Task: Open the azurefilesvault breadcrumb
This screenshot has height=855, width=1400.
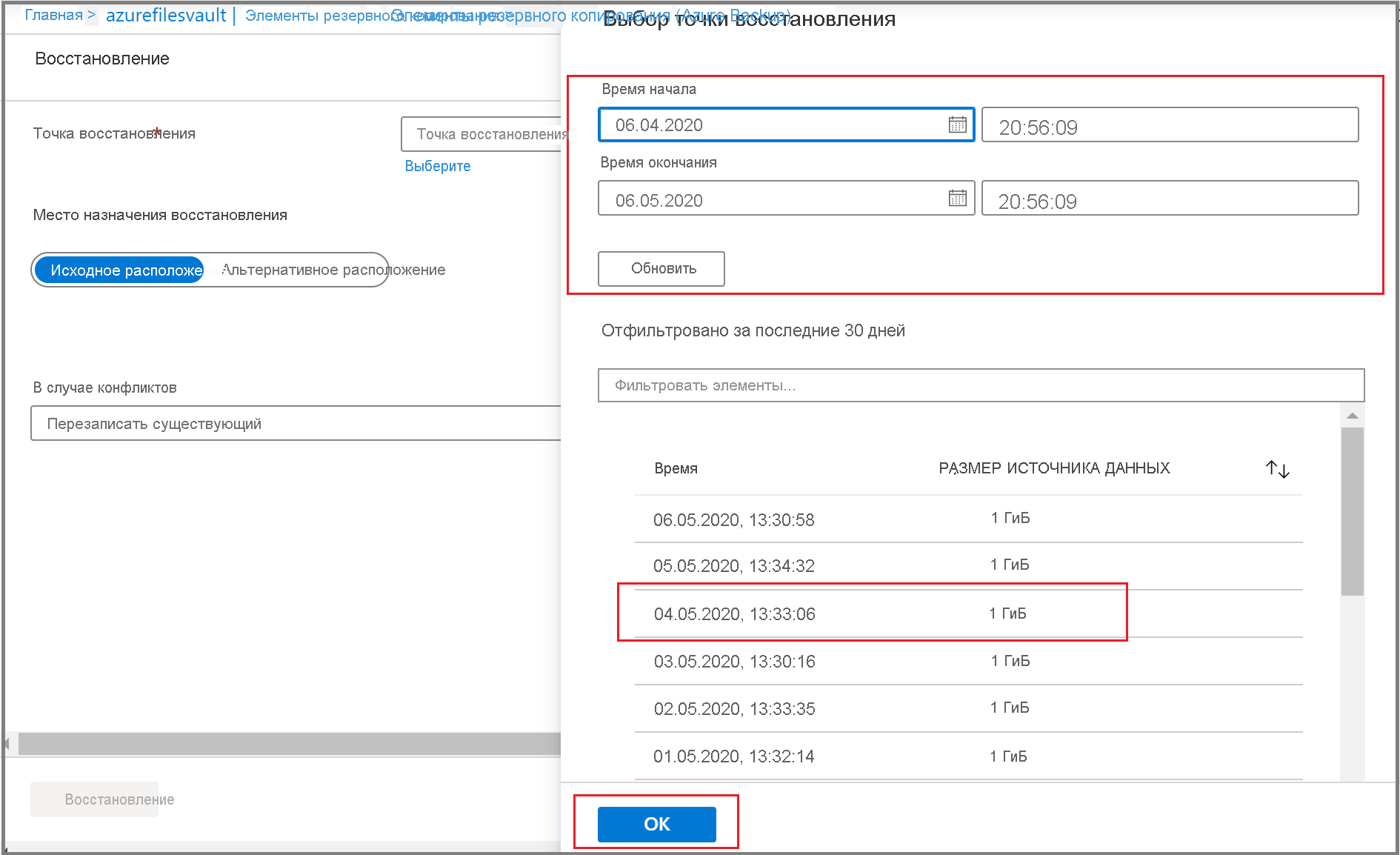Action: coord(166,16)
